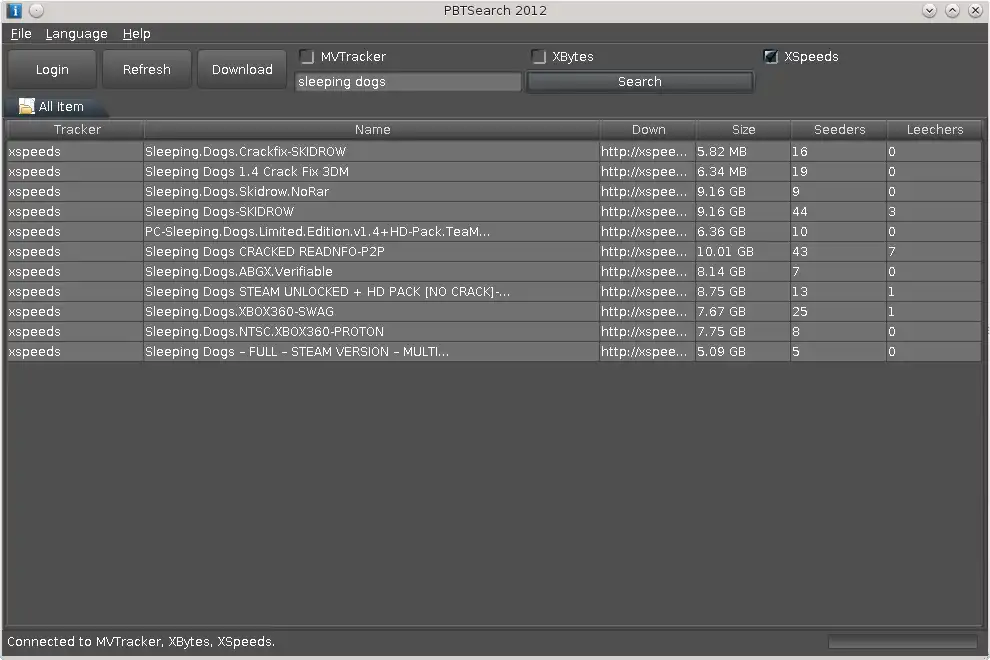Screen dimensions: 990x660
Task: Click seeders value '44'
Action: coord(838,212)
